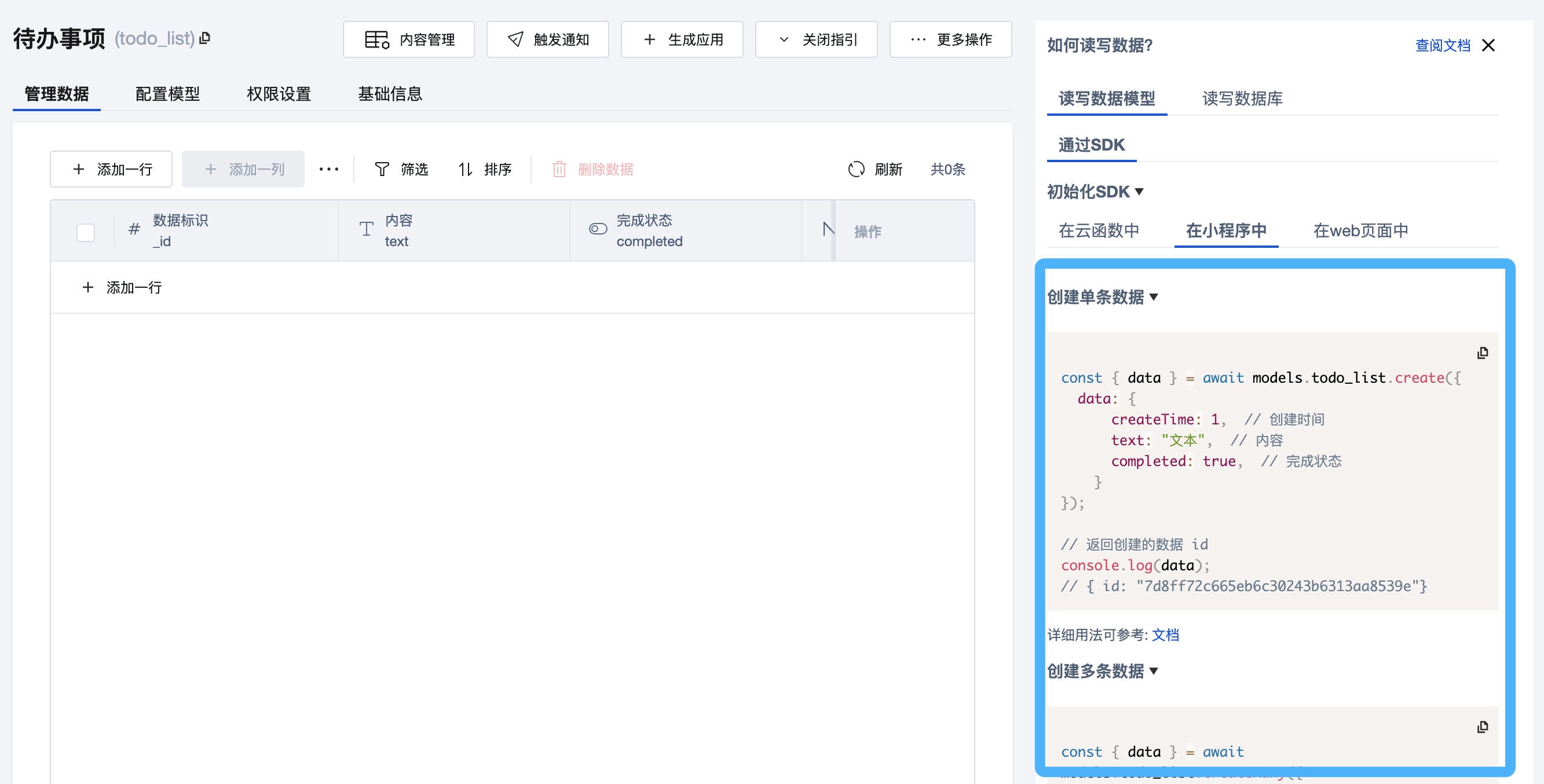Screen dimensions: 1544x784
Task: Switch to 在web页面中 tab
Action: pos(1360,231)
